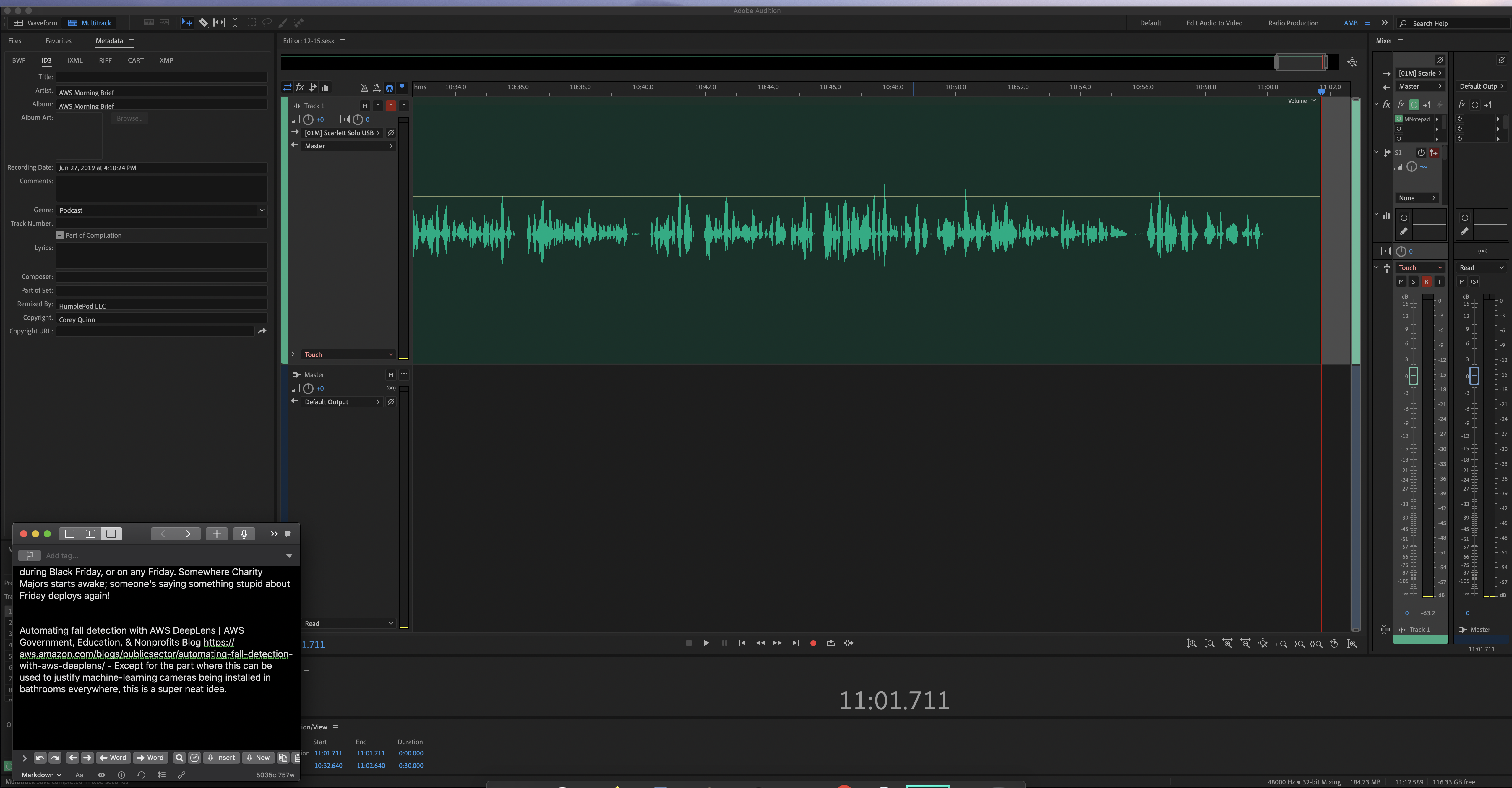Play the session from transport bar
This screenshot has height=788, width=1512.
tap(706, 643)
